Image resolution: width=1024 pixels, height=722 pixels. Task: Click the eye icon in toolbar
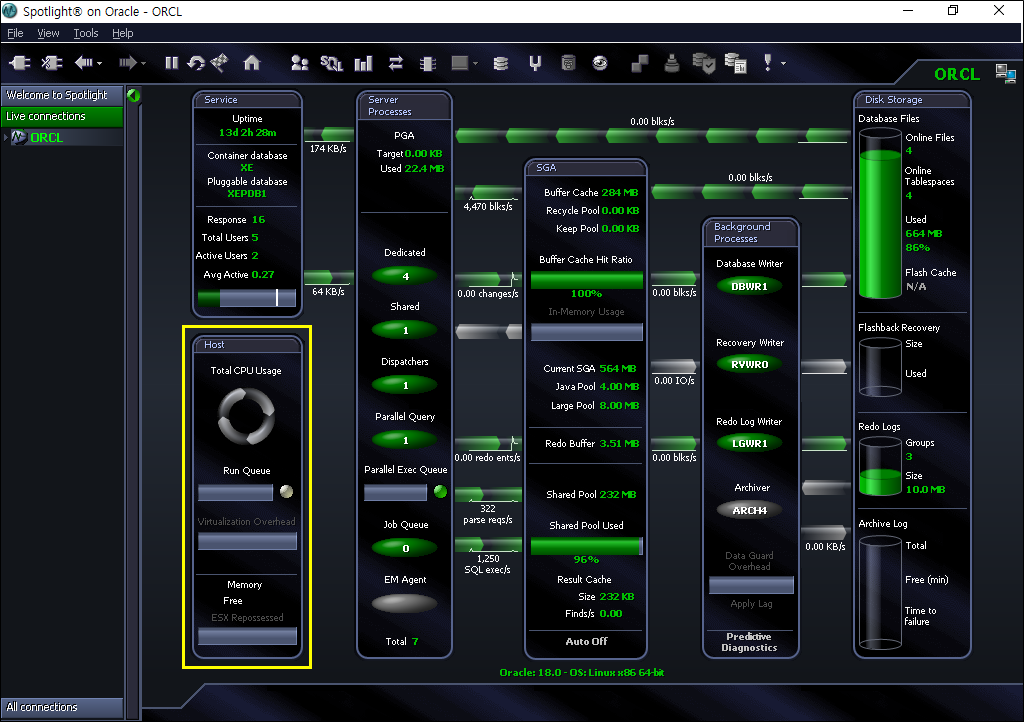point(600,63)
